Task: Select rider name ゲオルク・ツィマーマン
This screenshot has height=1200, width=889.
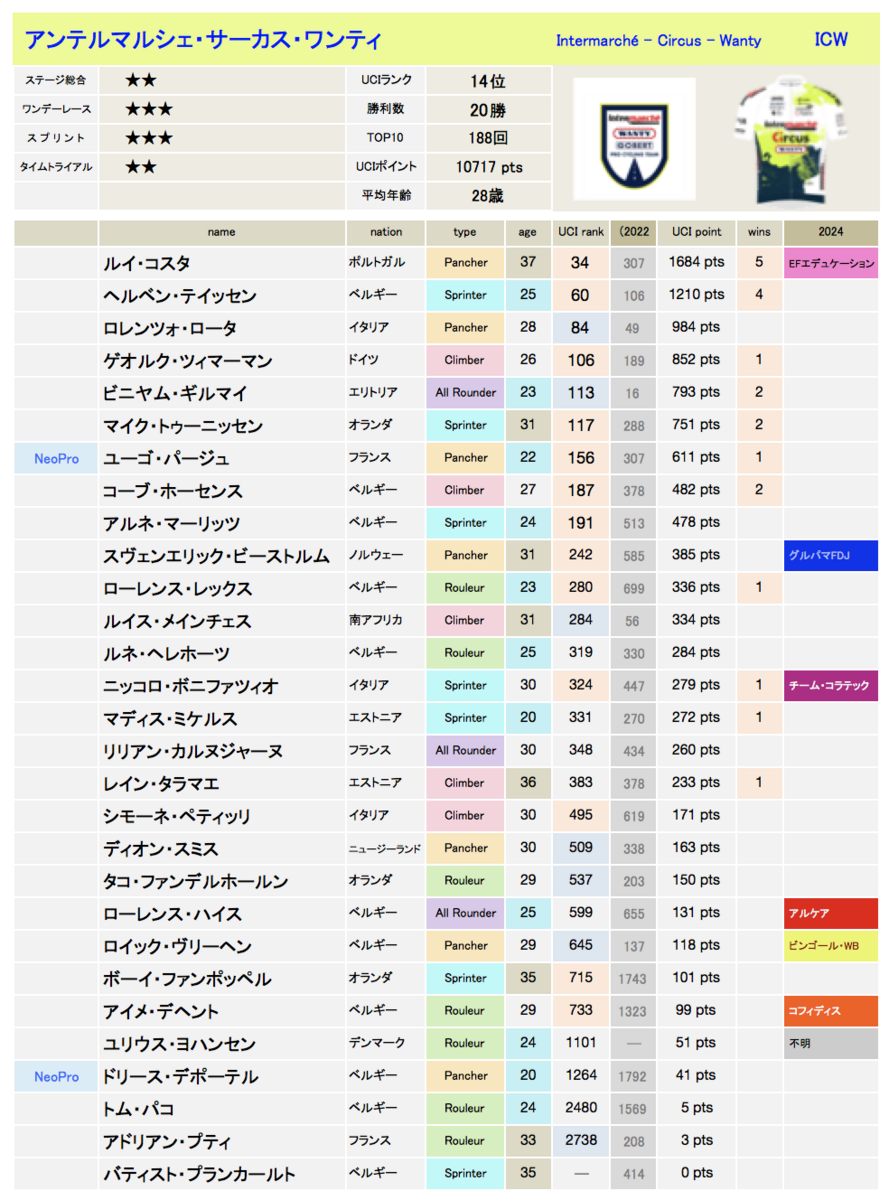Action: pyautogui.click(x=187, y=361)
